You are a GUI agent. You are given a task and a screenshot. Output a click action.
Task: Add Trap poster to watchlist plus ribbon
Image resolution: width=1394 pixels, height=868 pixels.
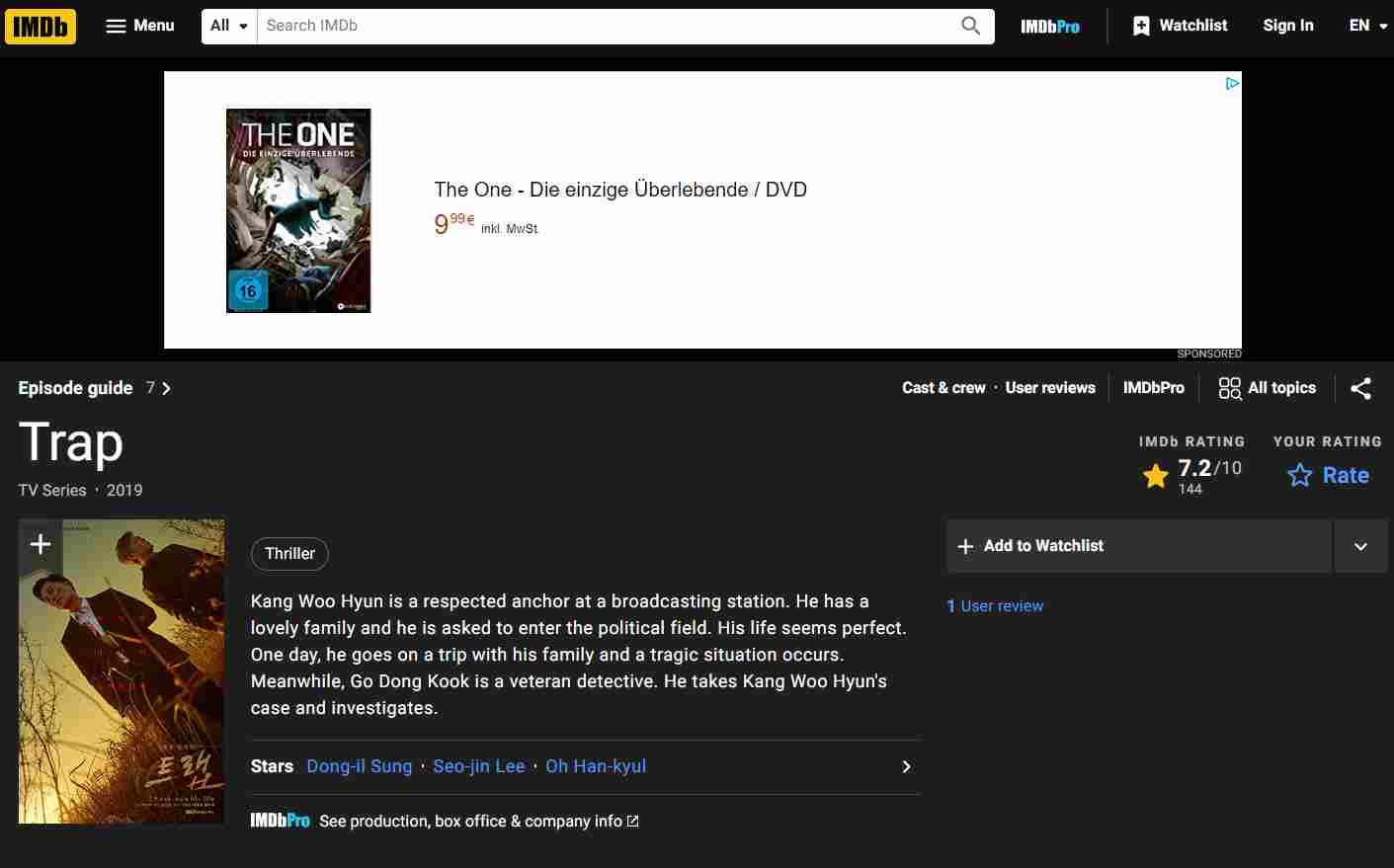[41, 544]
